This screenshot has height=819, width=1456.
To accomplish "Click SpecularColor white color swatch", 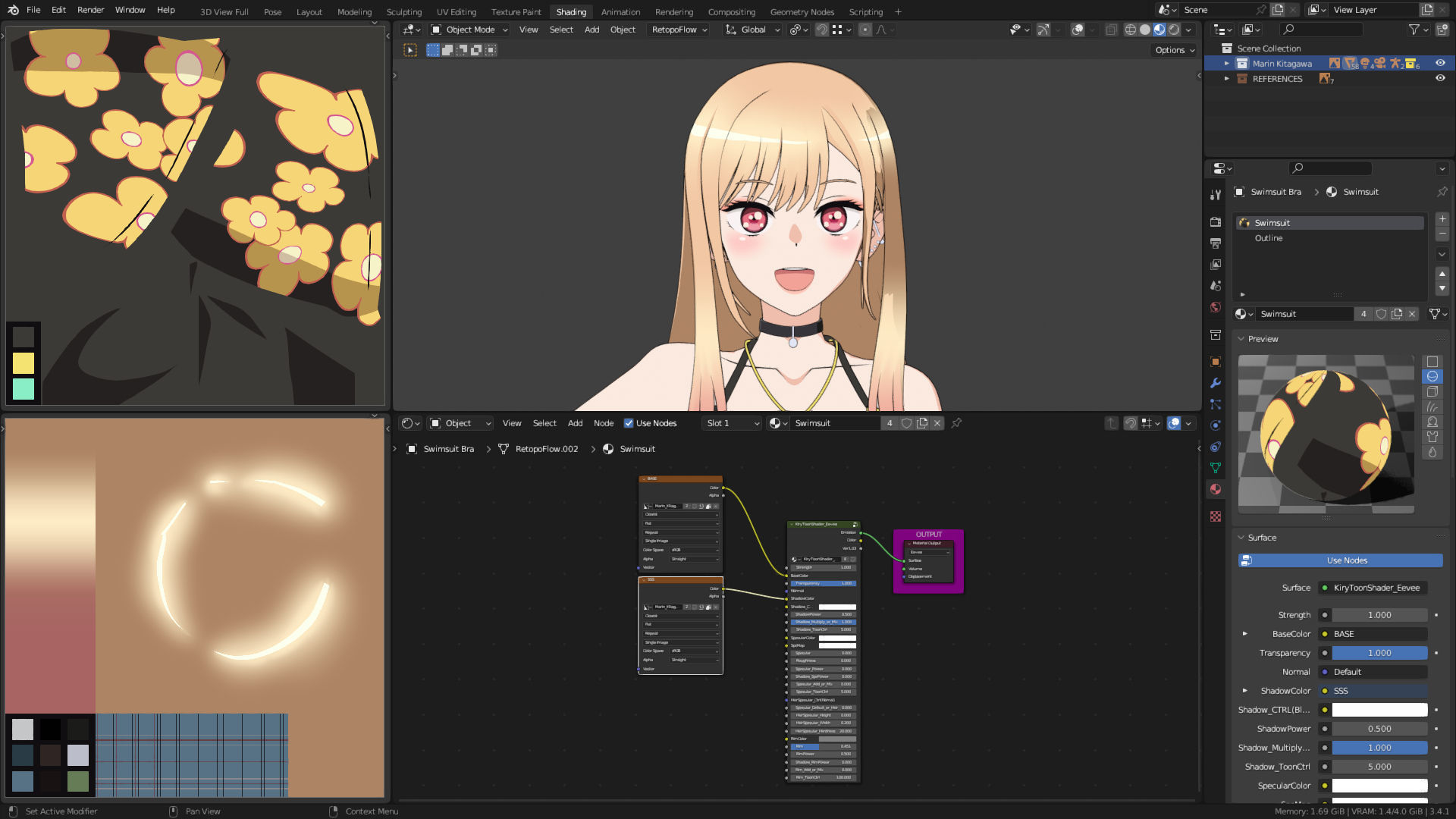I will pos(1379,786).
